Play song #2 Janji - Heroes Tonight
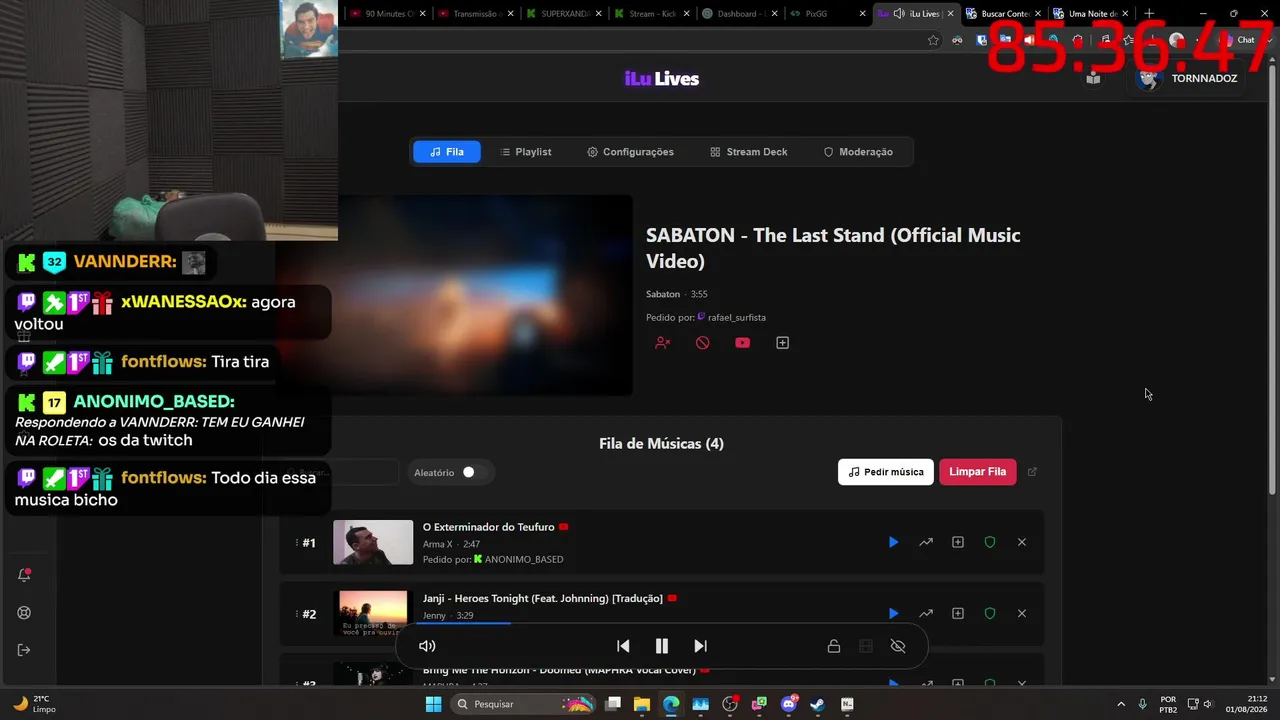The image size is (1280, 720). click(x=893, y=613)
